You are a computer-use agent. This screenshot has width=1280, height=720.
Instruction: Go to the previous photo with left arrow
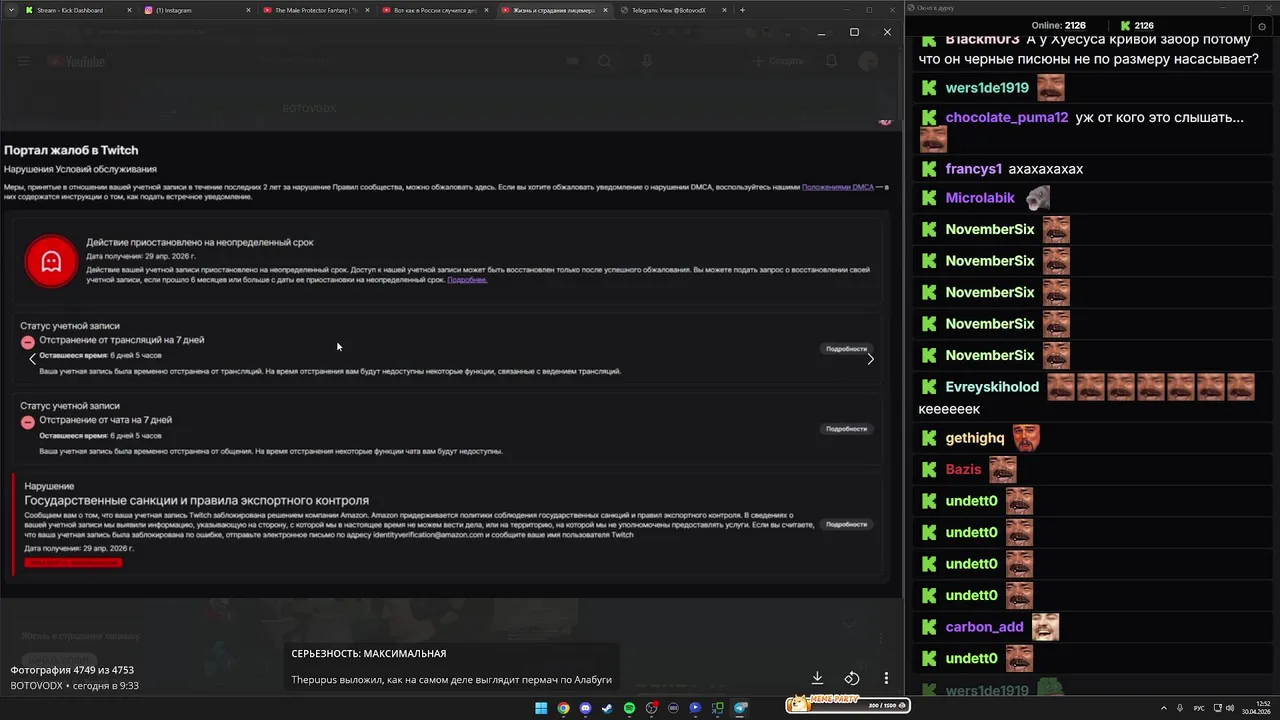coord(32,359)
